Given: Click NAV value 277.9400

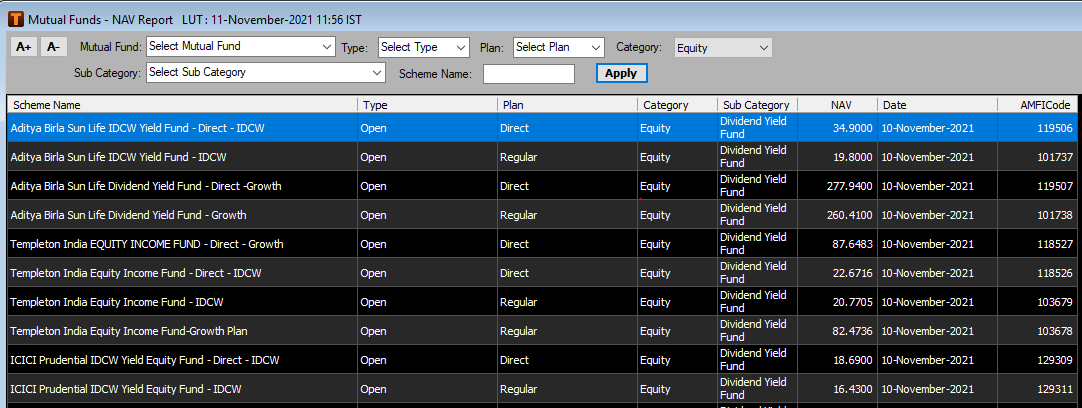Looking at the screenshot, I should click(x=849, y=186).
